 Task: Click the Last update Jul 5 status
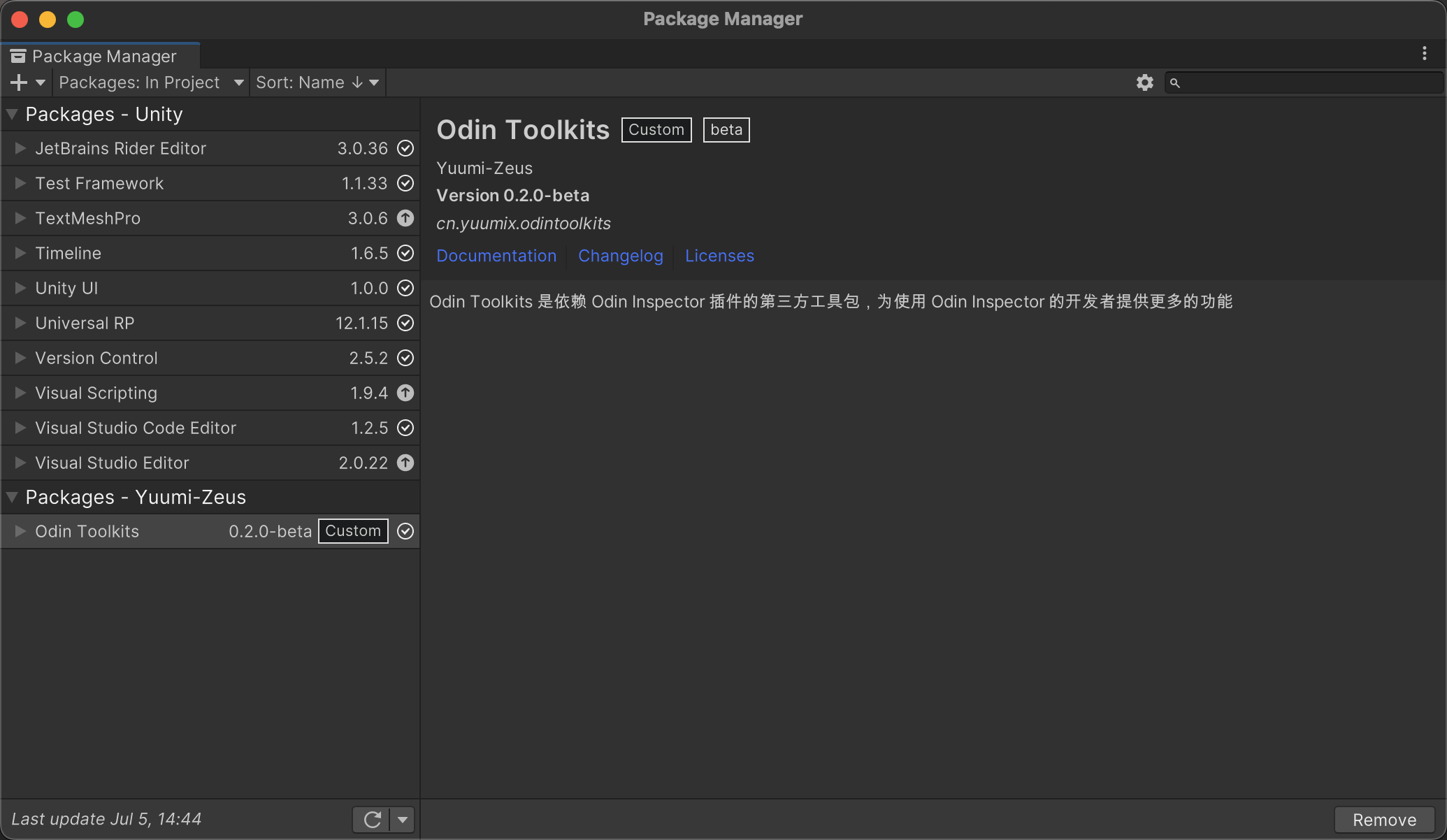coord(106,819)
